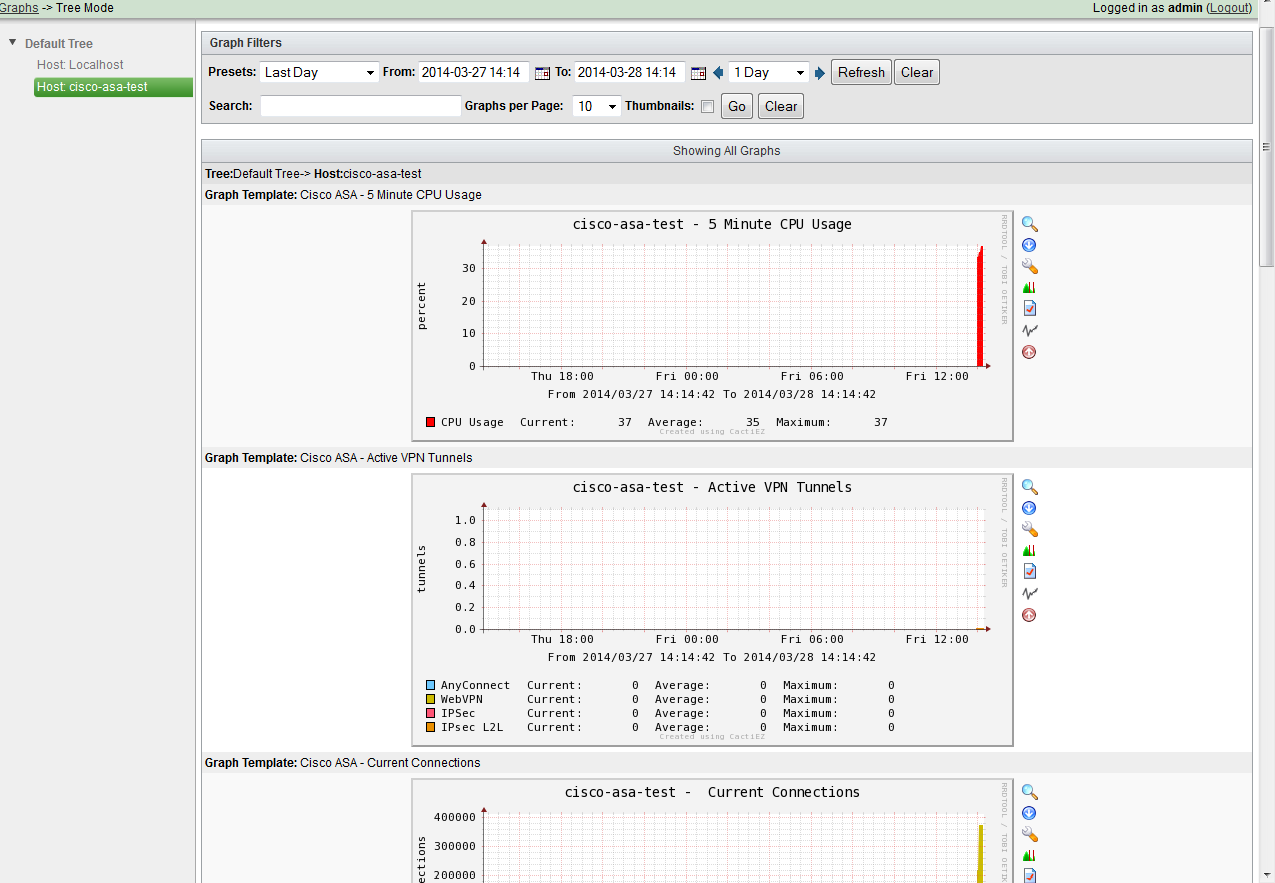Select Host: Localhost in the tree
Screen dimensions: 1275x883
pos(80,65)
